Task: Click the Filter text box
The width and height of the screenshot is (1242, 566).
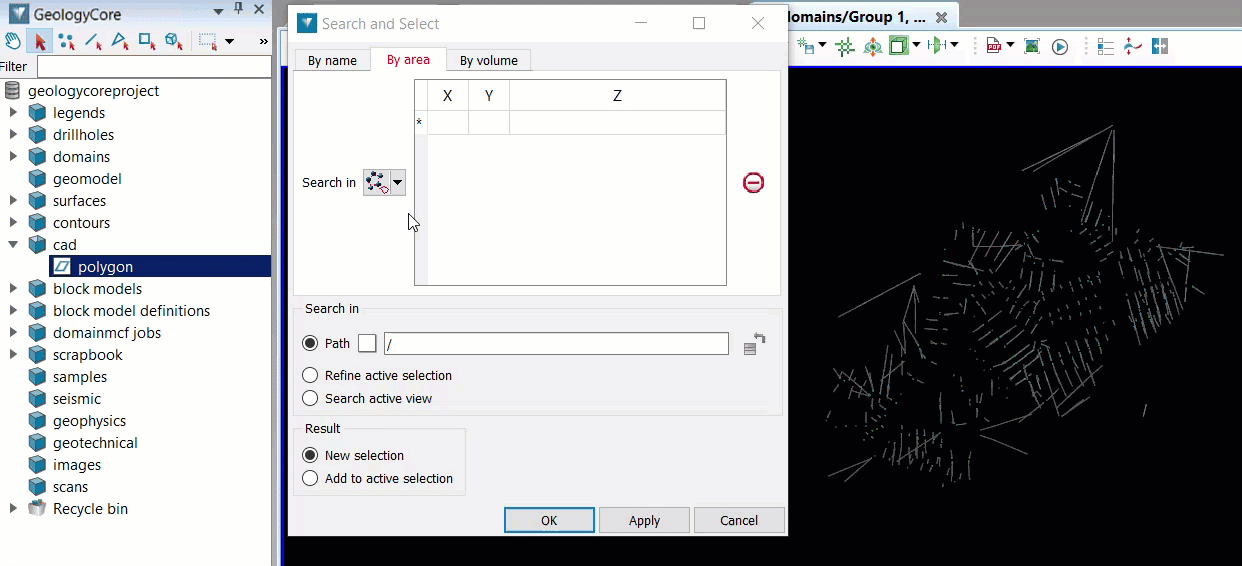Action: click(154, 67)
